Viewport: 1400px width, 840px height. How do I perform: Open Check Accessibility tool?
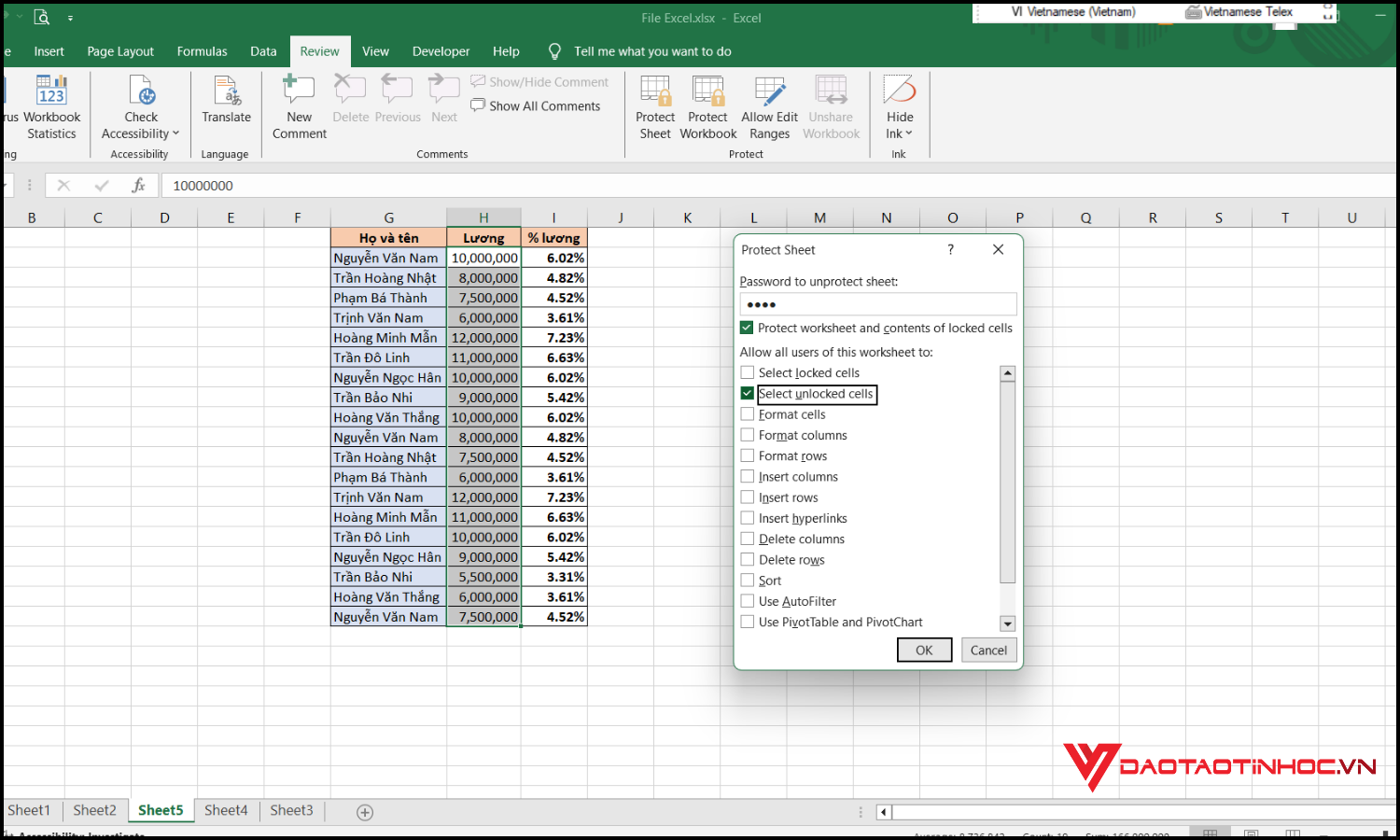point(141,107)
